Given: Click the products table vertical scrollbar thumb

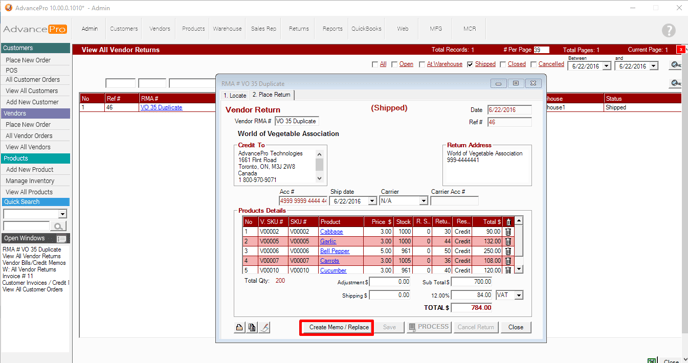Looking at the screenshot, I should coord(519,241).
